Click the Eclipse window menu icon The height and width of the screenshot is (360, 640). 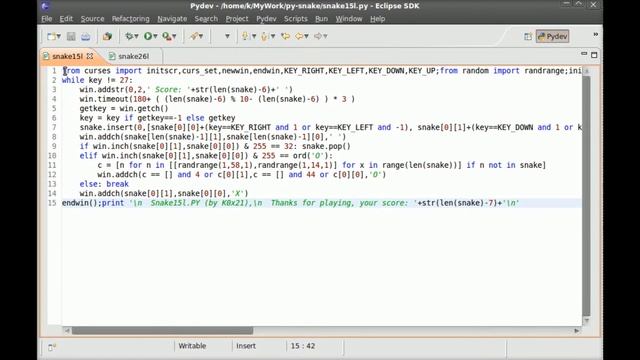45,6
